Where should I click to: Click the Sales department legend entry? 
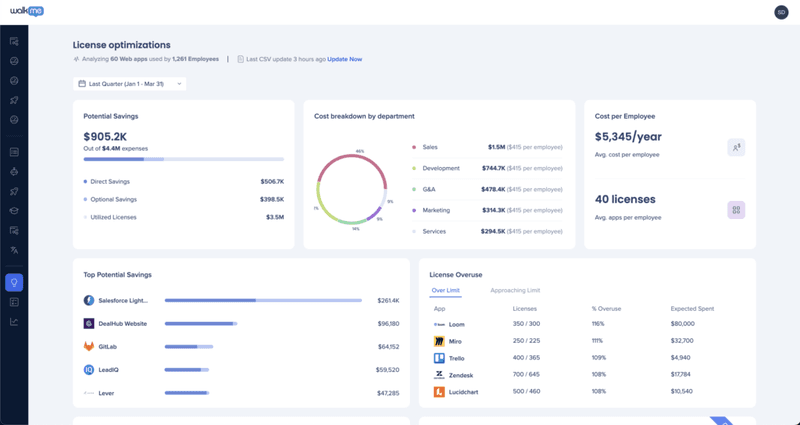pyautogui.click(x=430, y=146)
